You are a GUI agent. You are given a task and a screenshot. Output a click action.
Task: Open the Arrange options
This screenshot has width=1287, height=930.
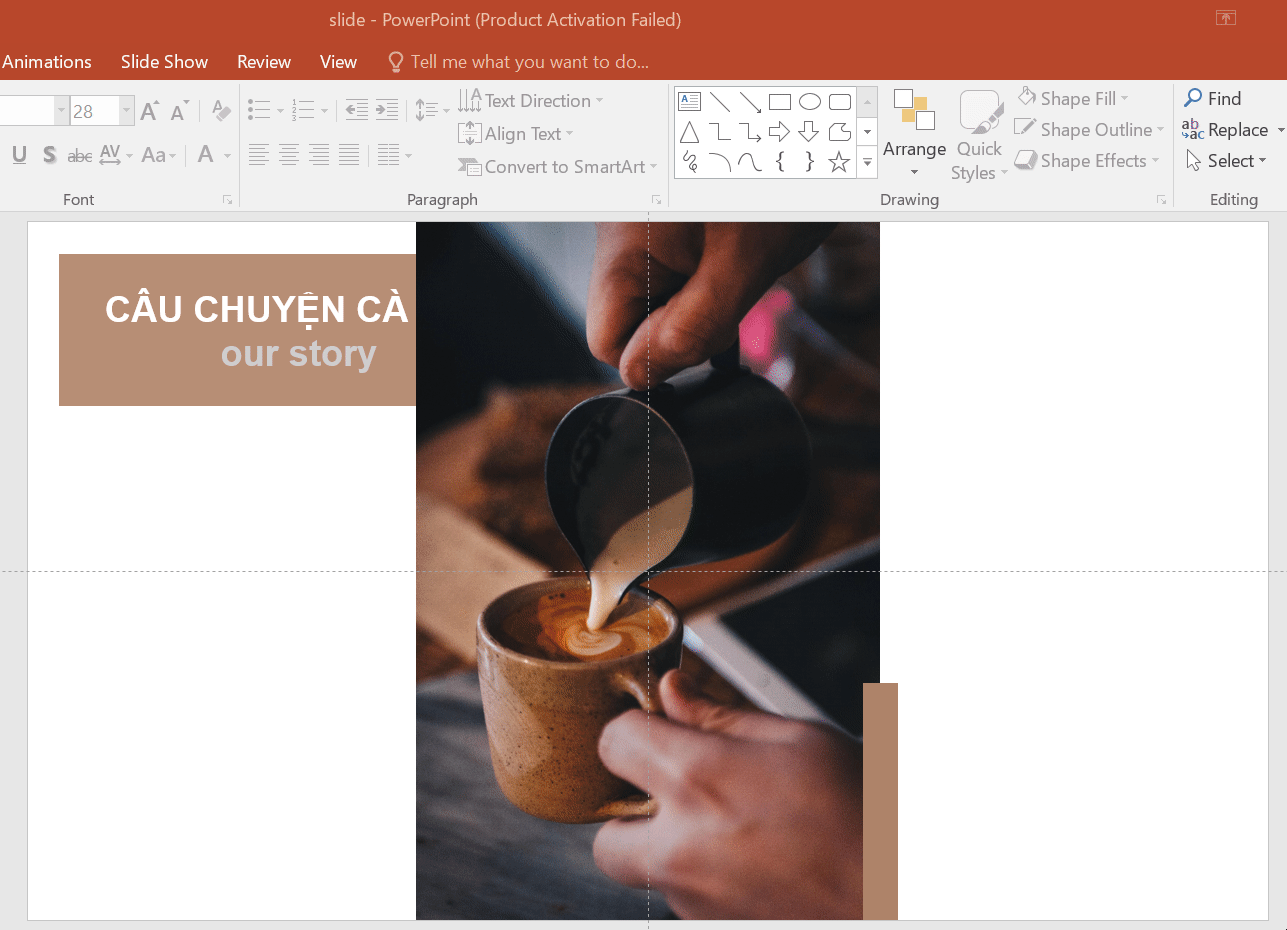point(913,135)
